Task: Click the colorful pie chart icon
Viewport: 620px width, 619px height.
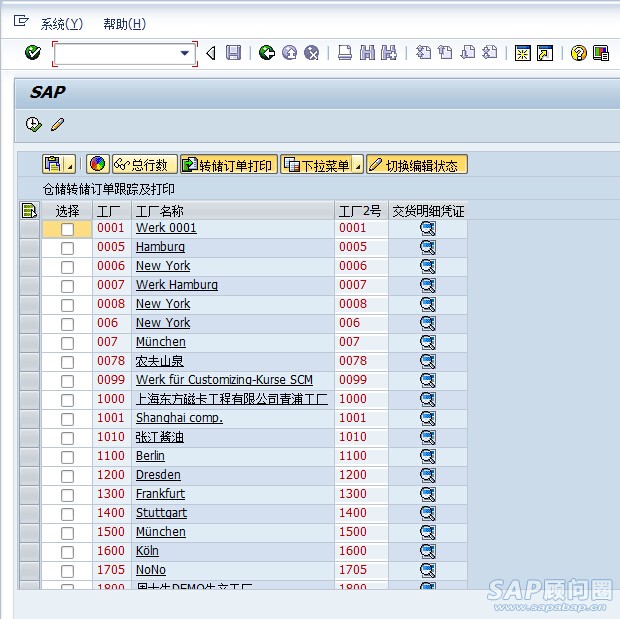Action: (98, 164)
